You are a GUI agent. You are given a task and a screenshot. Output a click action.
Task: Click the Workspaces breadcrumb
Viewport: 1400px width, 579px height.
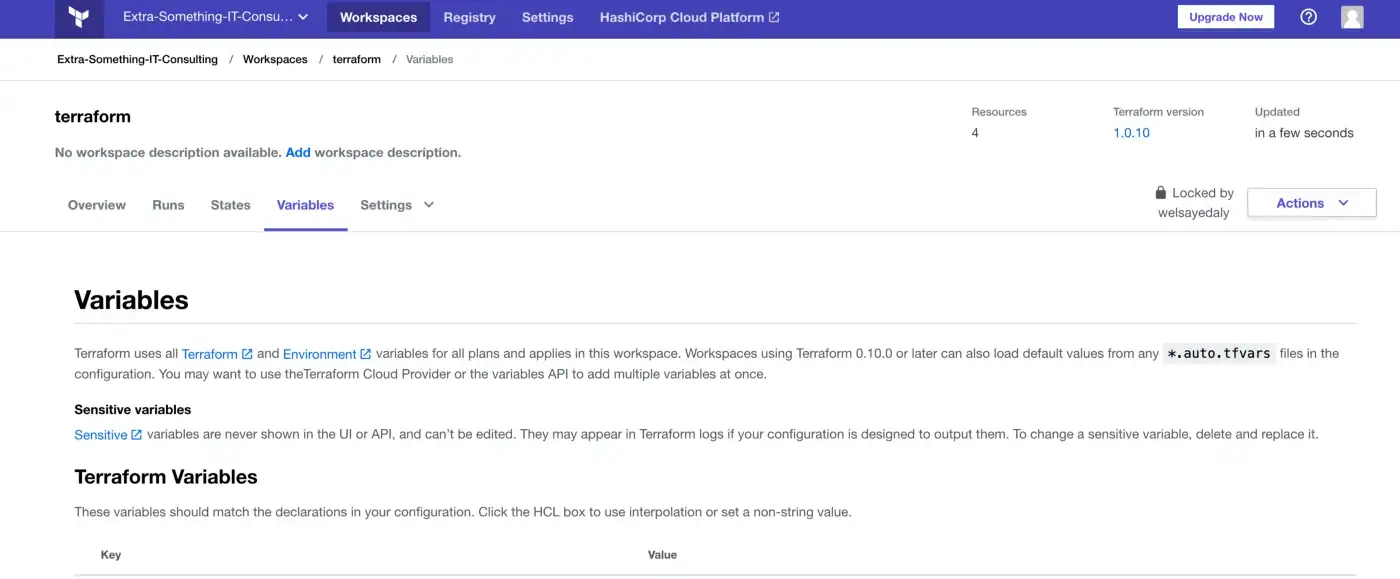275,60
